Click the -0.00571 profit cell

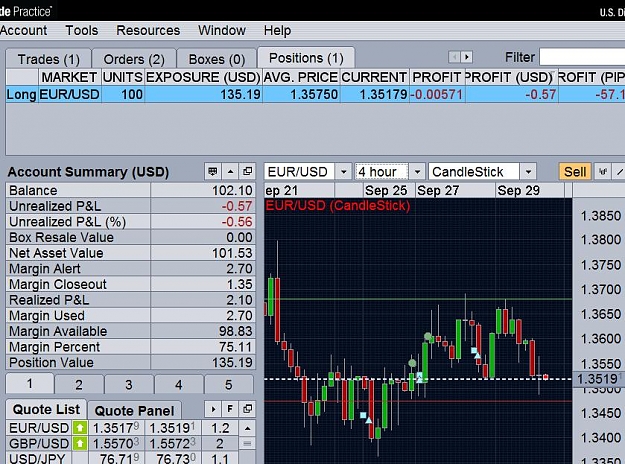437,94
